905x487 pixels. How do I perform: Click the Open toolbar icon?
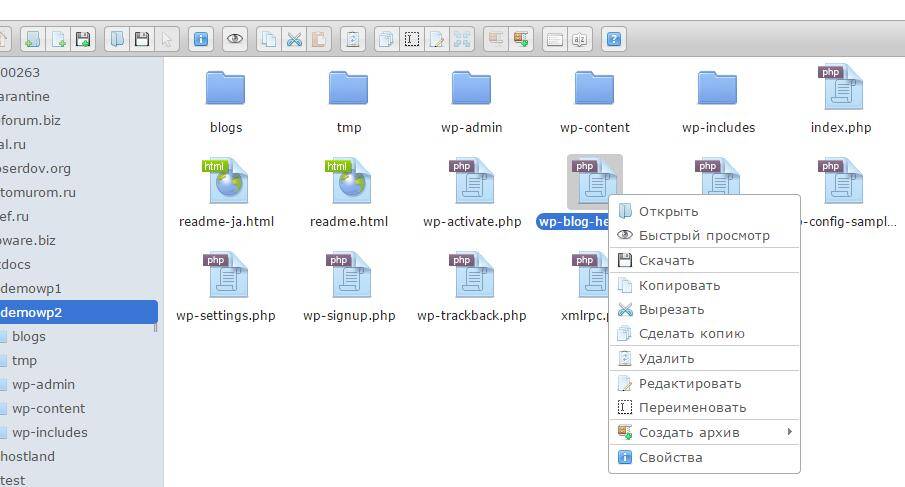click(x=117, y=39)
